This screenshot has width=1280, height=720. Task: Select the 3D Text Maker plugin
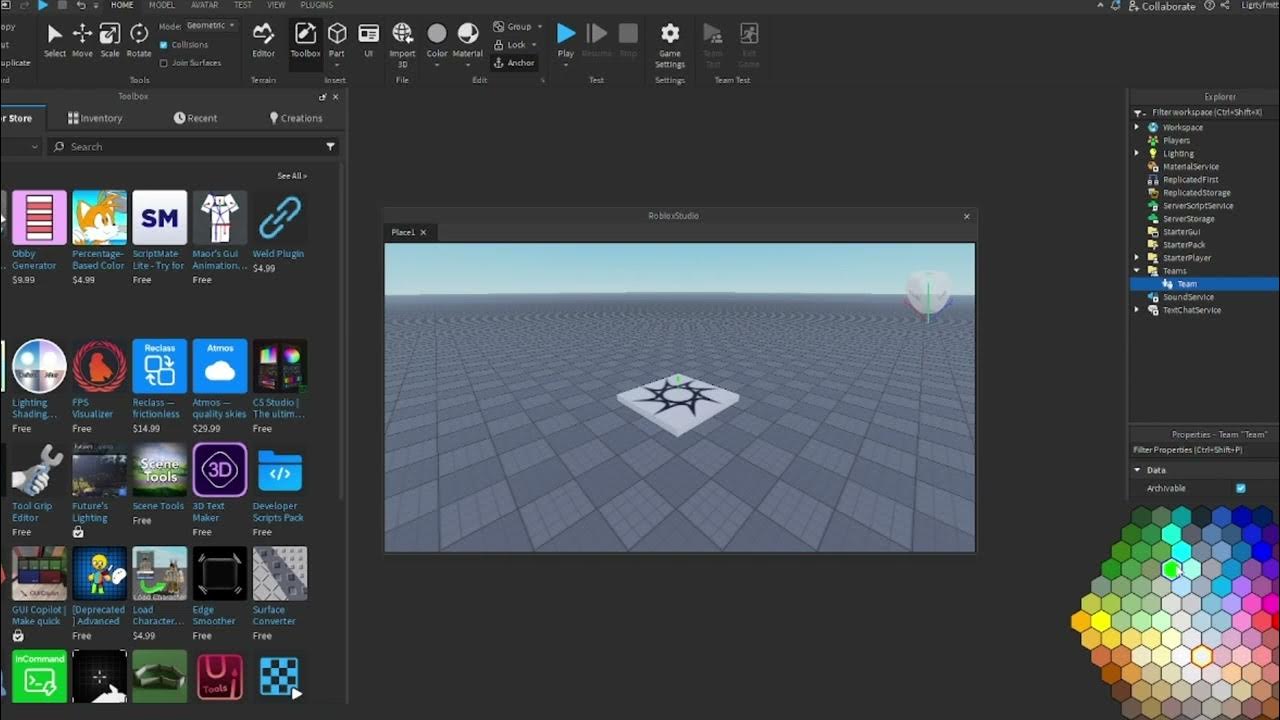[x=219, y=470]
